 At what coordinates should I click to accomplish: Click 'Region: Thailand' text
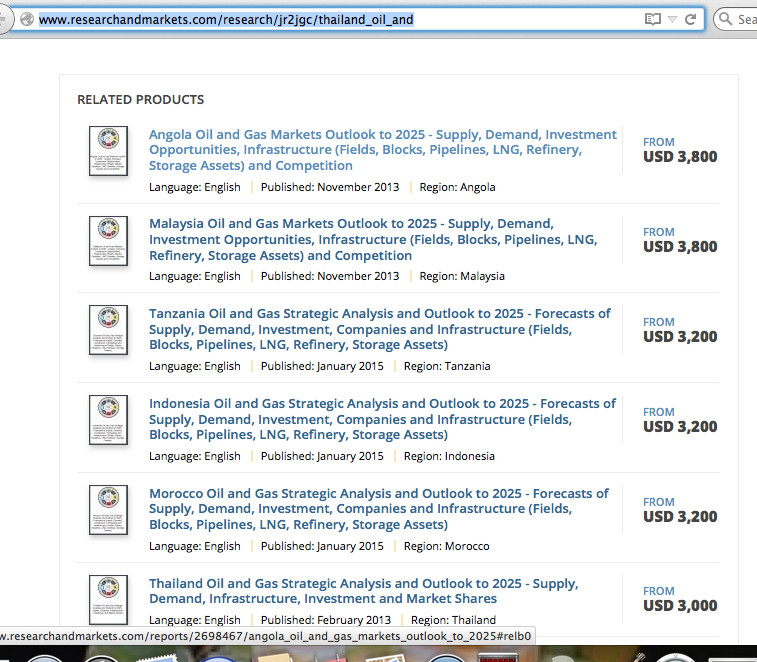pos(453,620)
